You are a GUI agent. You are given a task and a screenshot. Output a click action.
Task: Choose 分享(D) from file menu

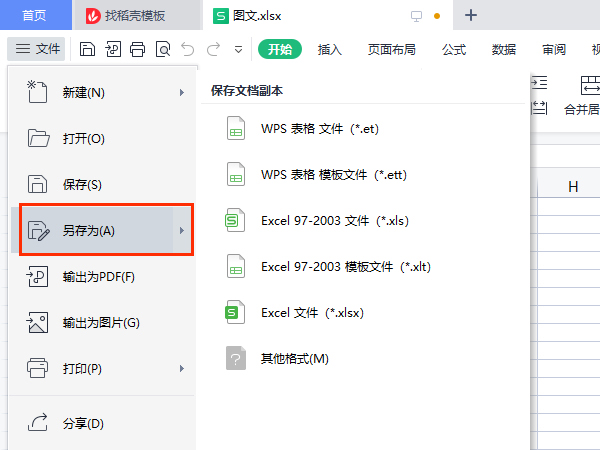(x=103, y=424)
